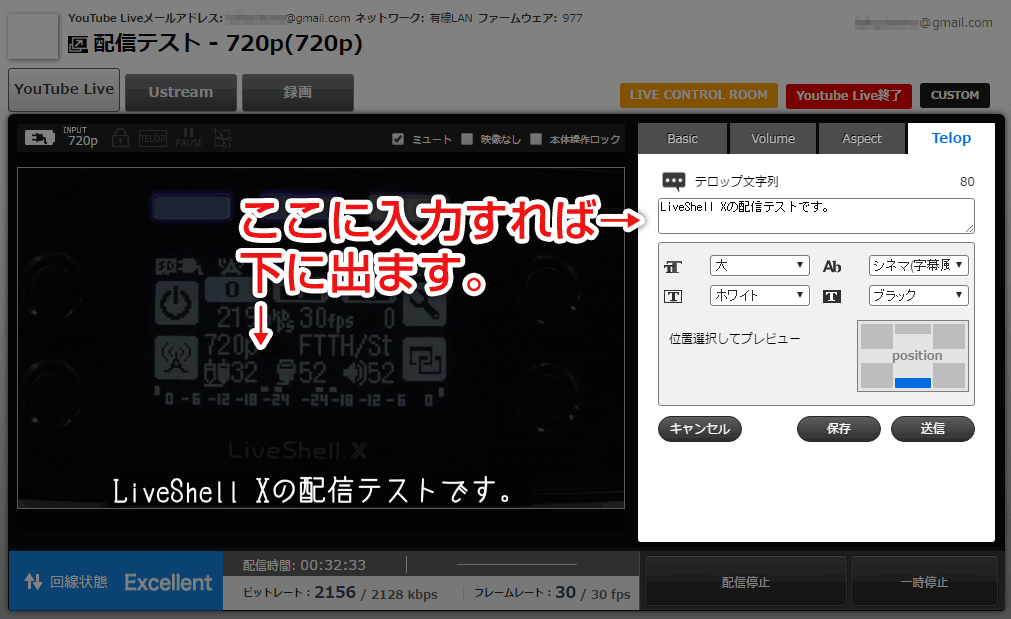Select the bottom-right telop position box
This screenshot has width=1011, height=619.
pos(948,375)
